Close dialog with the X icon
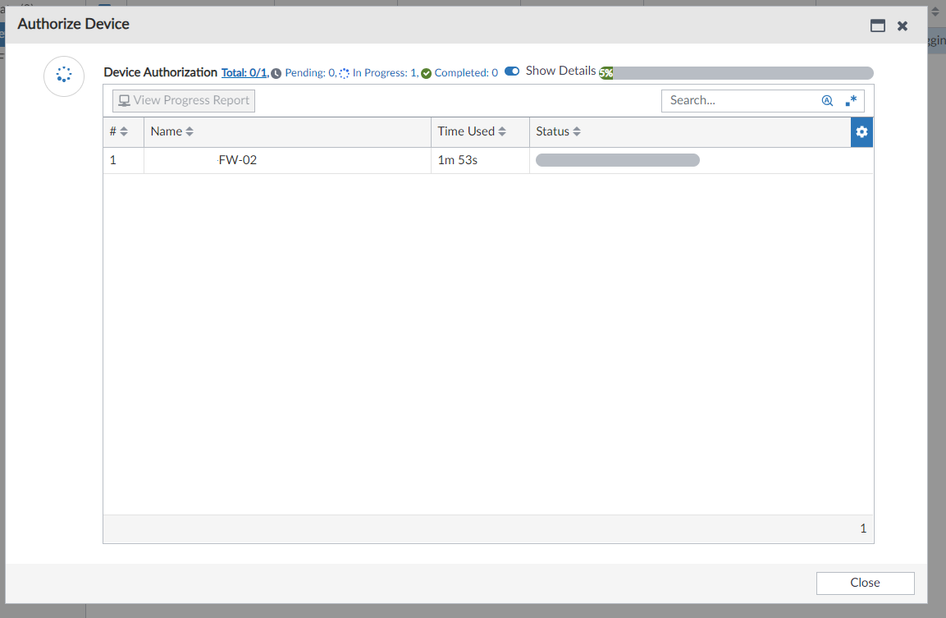This screenshot has width=946, height=618. [902, 26]
